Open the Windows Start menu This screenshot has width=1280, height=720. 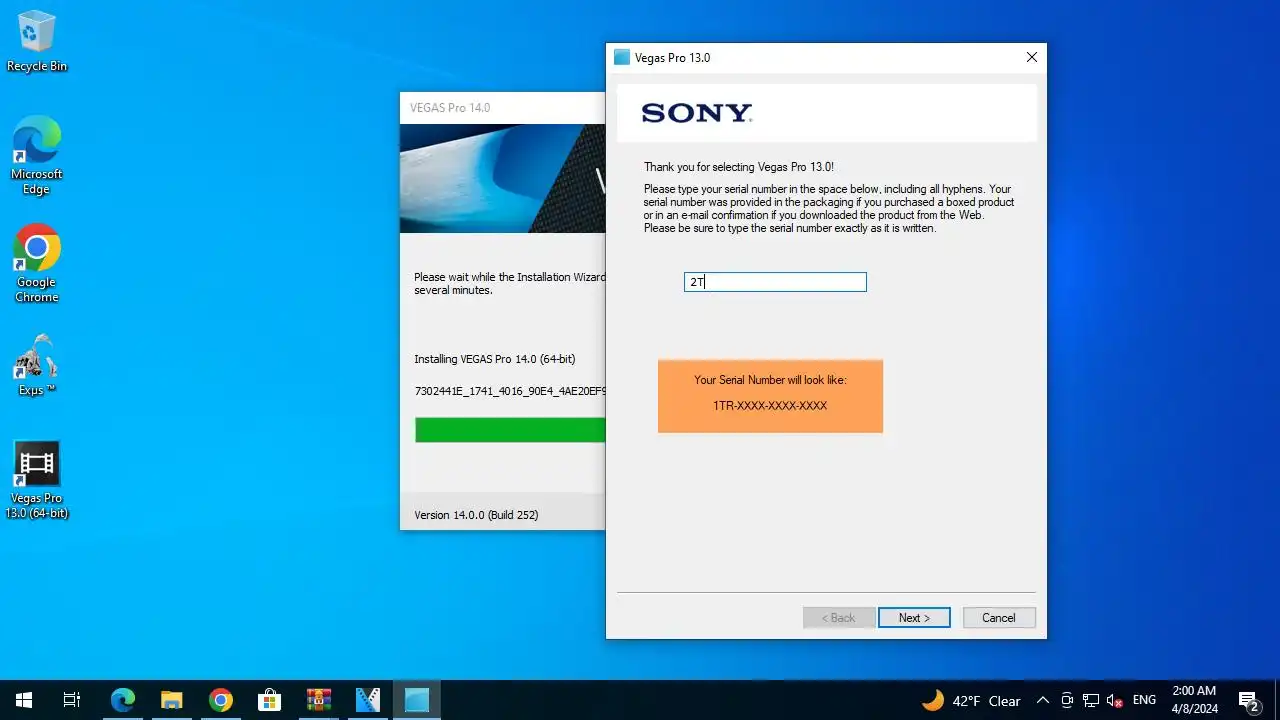(x=24, y=700)
